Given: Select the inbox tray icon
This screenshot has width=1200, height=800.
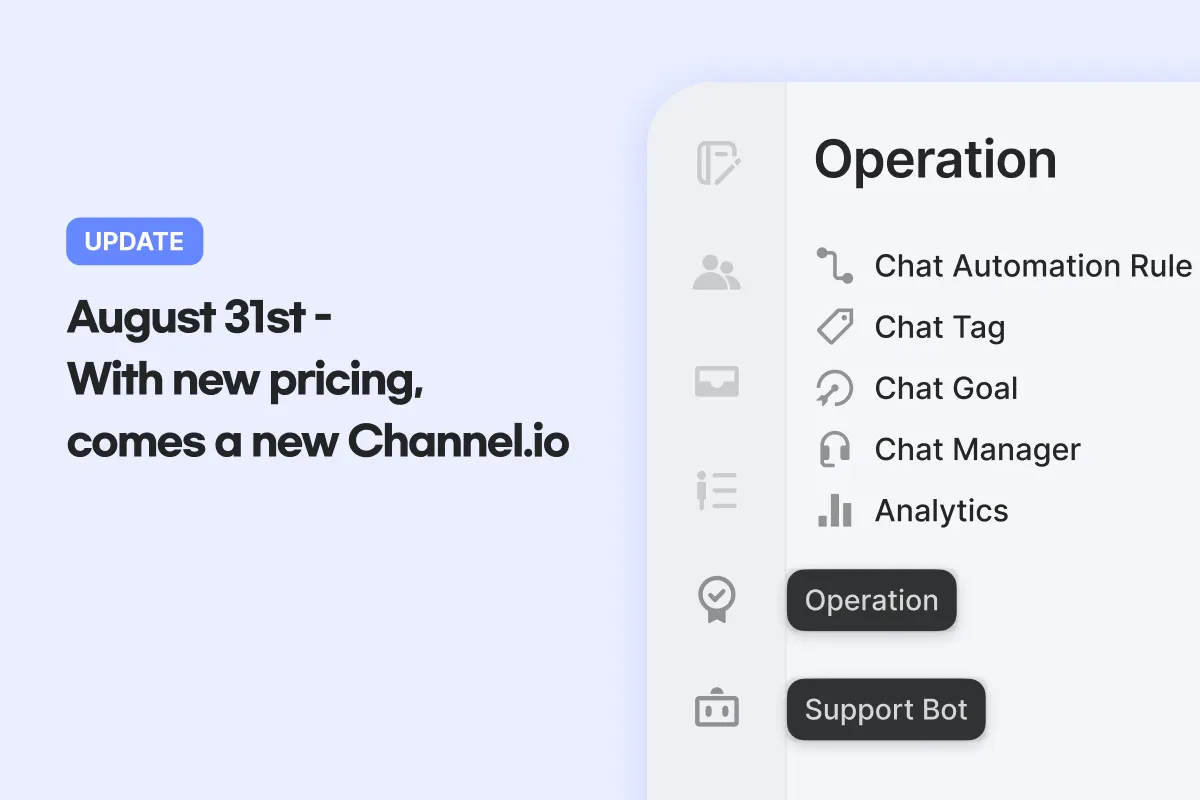Looking at the screenshot, I should point(717,382).
